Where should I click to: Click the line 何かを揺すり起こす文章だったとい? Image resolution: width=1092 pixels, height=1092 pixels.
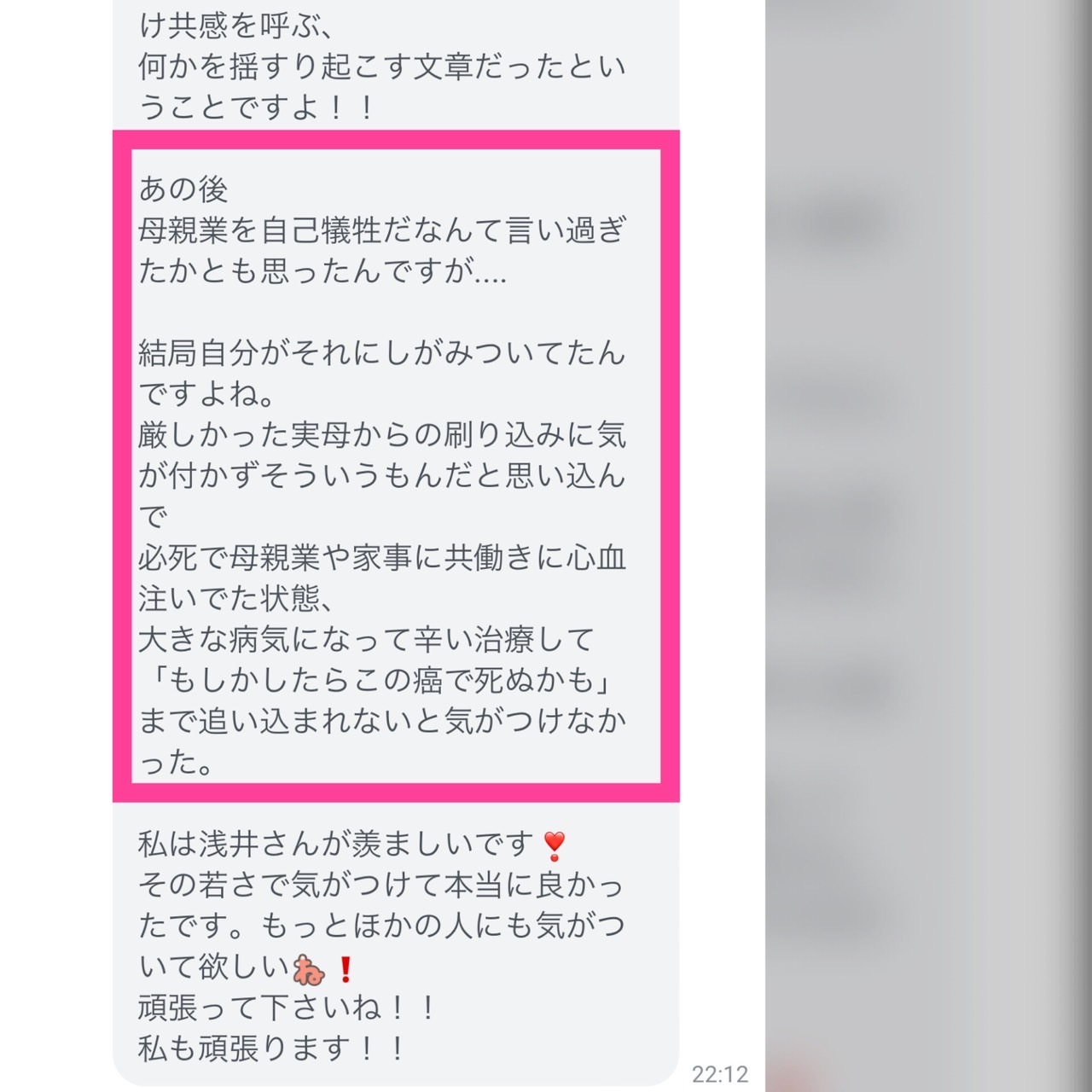(x=382, y=67)
